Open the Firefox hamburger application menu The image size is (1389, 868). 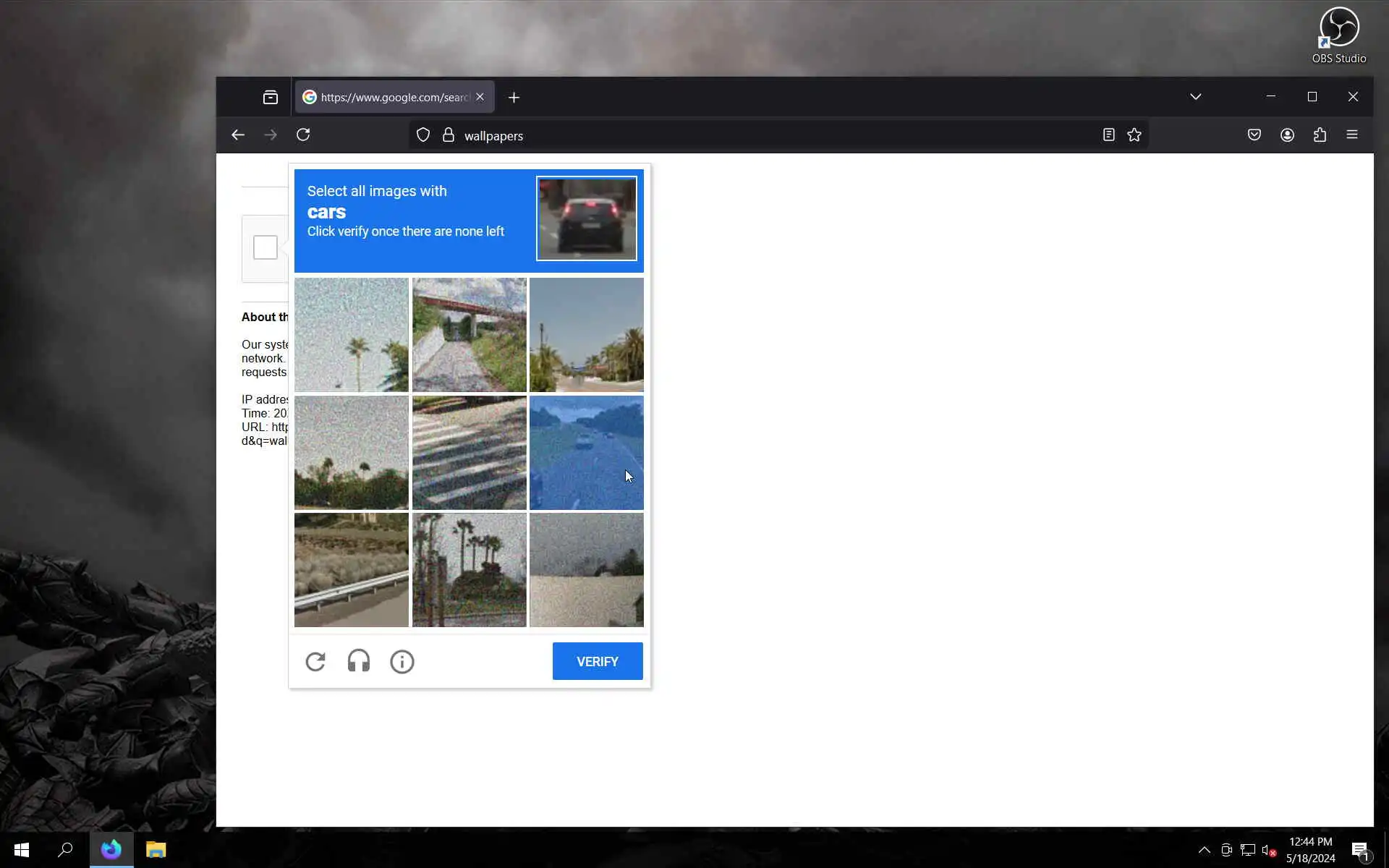(x=1352, y=135)
